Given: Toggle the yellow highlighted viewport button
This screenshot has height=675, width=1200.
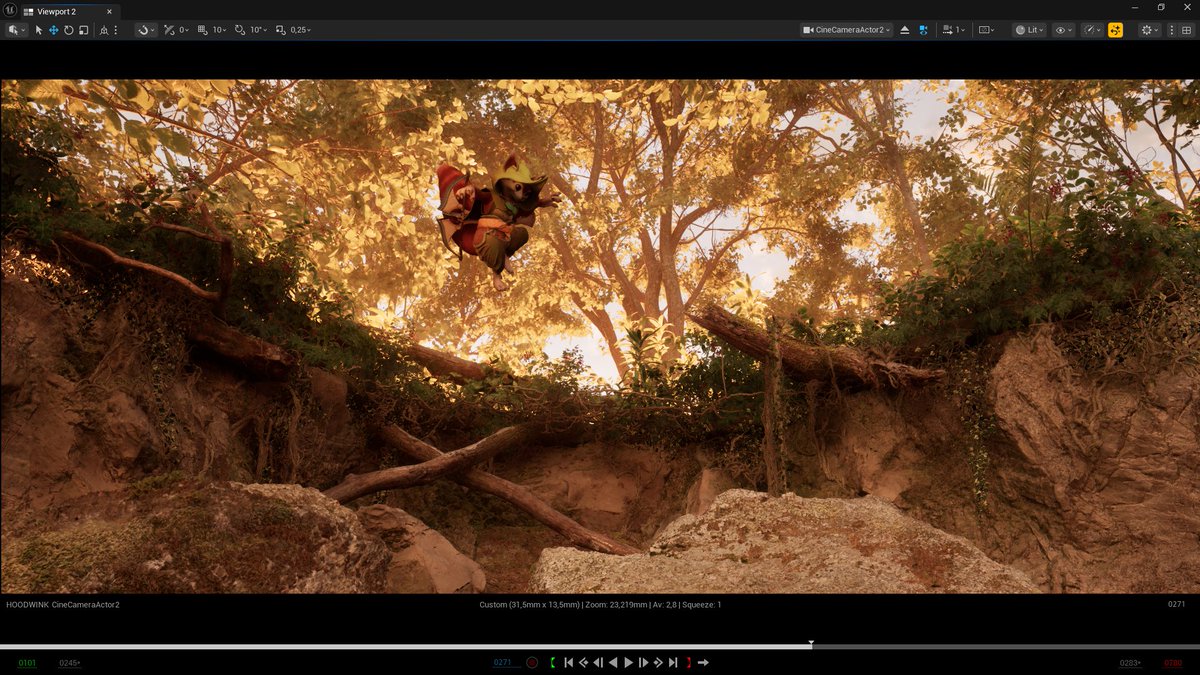Looking at the screenshot, I should [1115, 30].
